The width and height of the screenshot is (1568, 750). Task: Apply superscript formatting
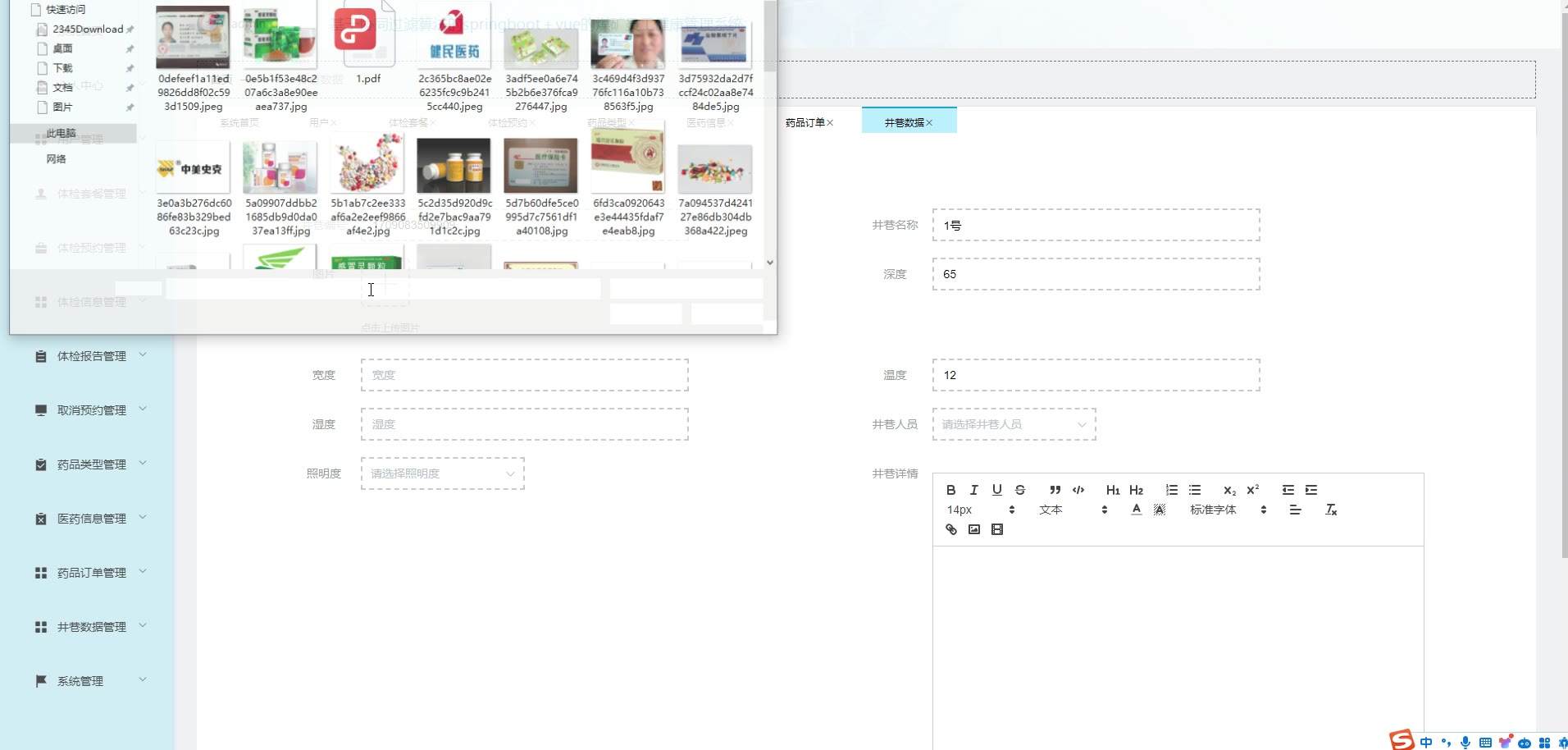tap(1252, 490)
